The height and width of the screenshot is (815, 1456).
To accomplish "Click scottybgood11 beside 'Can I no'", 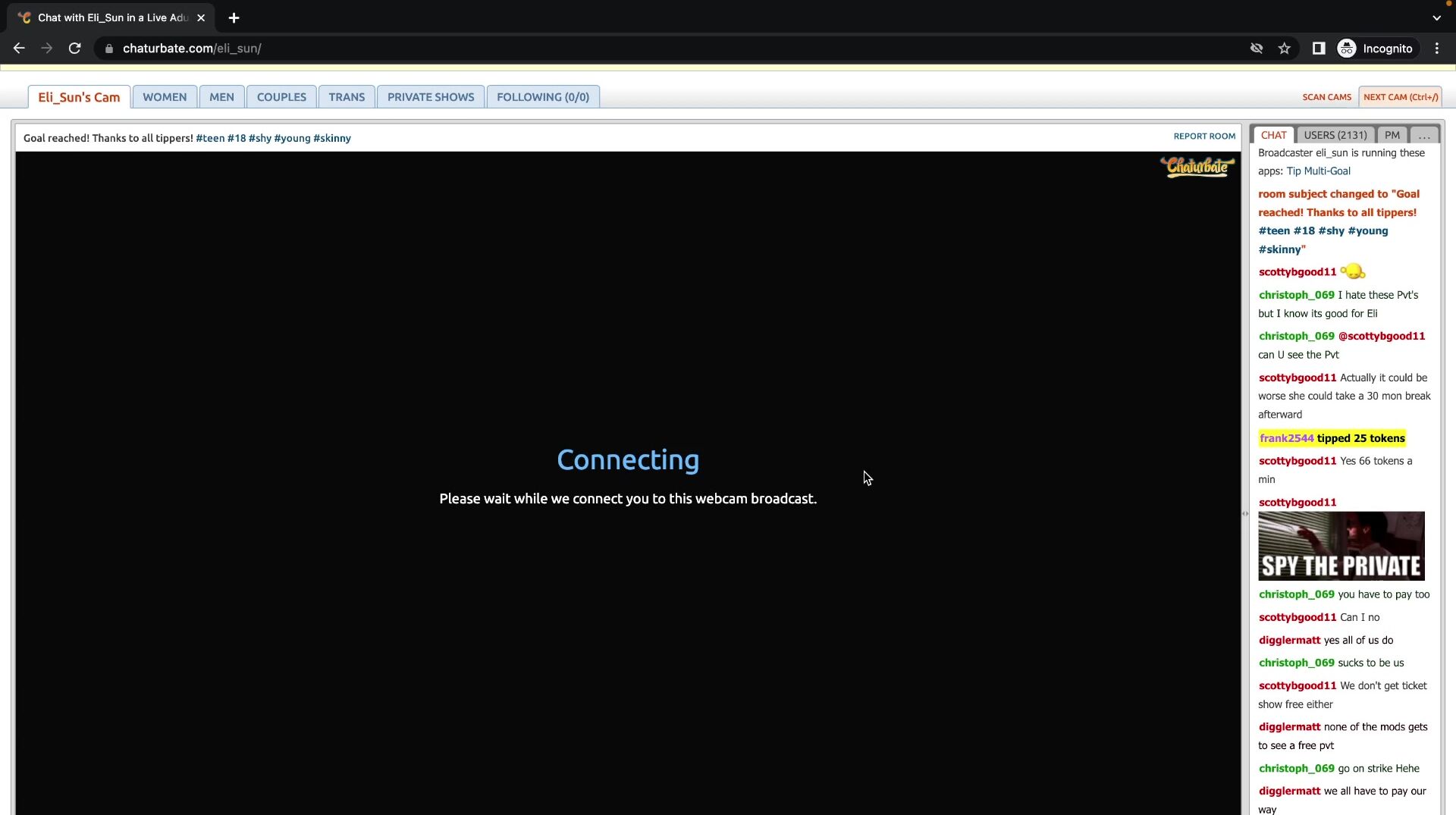I will (1298, 617).
